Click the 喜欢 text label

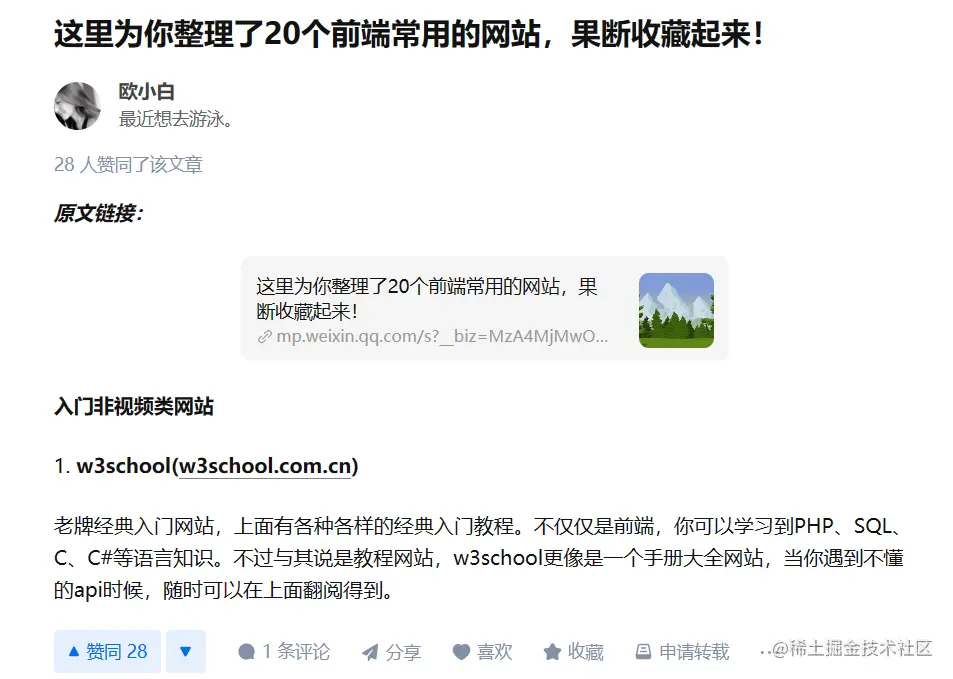coord(494,652)
